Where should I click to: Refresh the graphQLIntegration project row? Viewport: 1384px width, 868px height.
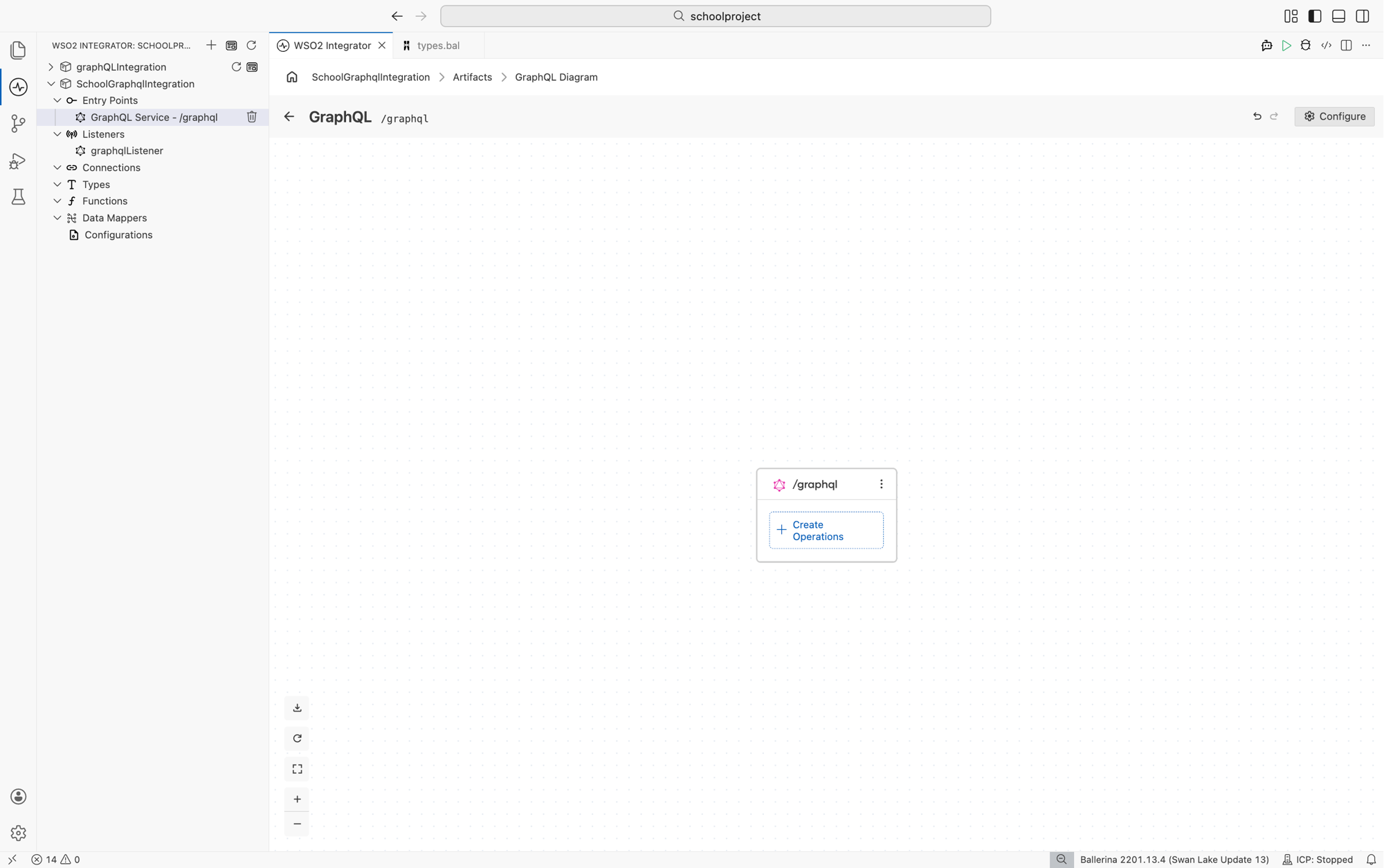click(x=236, y=67)
